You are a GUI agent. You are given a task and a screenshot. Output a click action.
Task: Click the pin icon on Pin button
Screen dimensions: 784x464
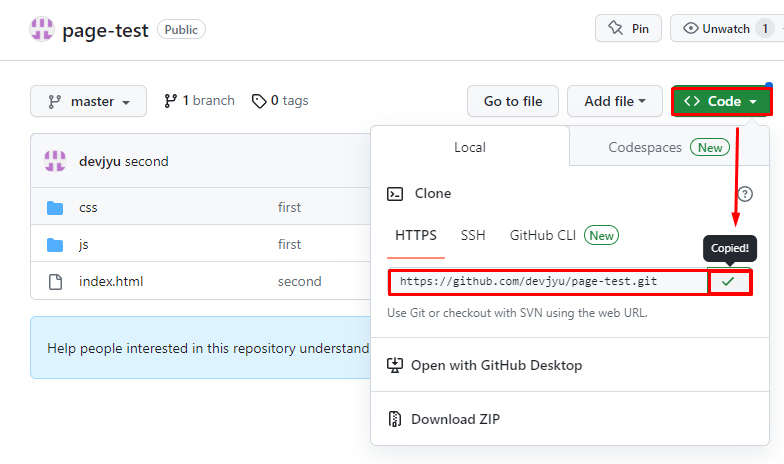616,28
